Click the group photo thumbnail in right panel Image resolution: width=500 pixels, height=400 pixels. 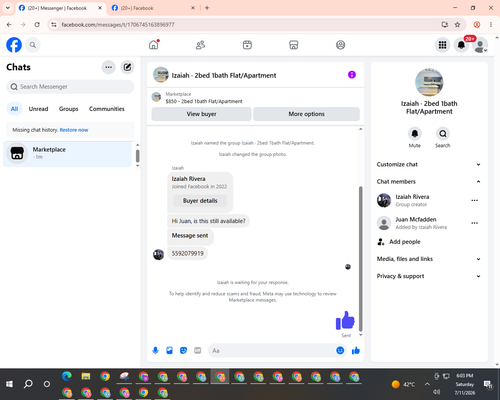pos(429,82)
